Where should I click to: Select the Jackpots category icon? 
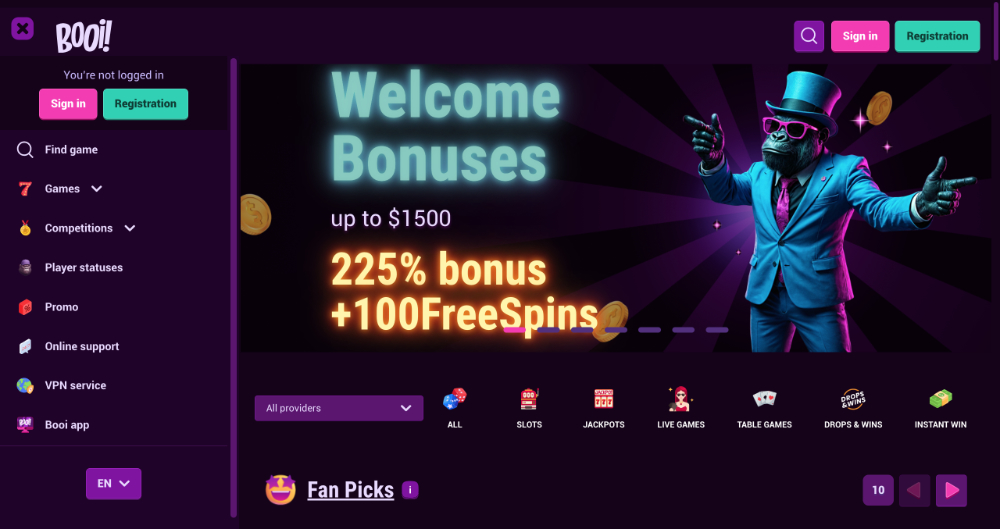(x=603, y=399)
